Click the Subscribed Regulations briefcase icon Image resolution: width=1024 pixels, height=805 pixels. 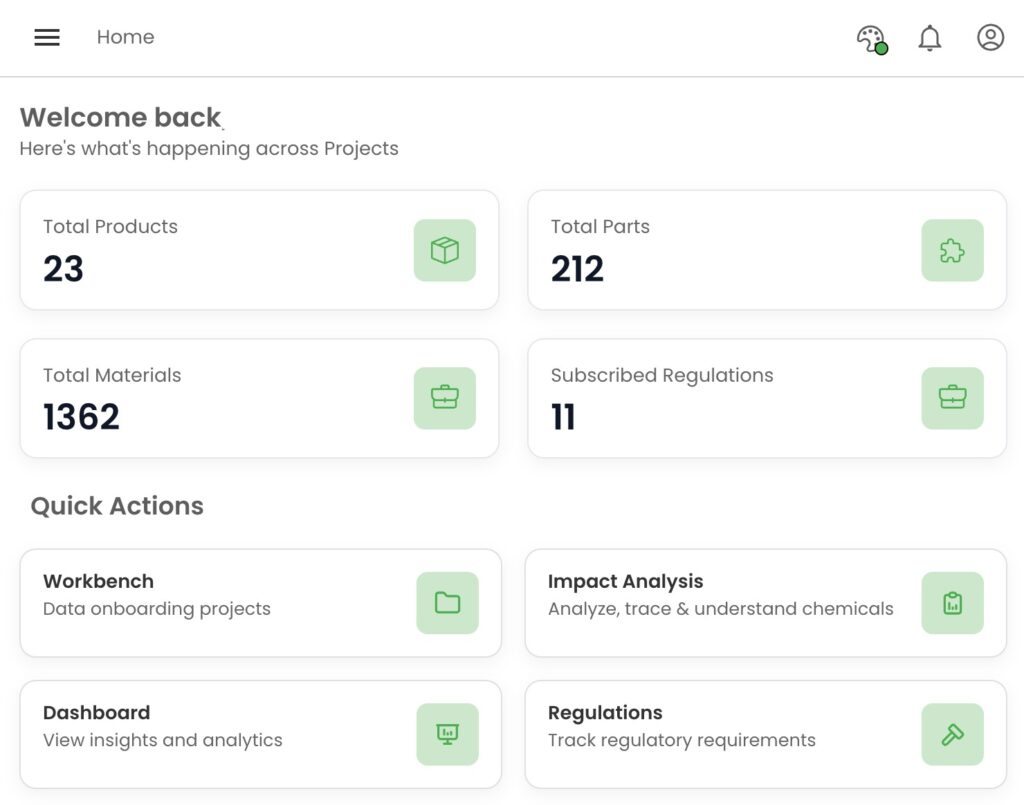coord(952,398)
